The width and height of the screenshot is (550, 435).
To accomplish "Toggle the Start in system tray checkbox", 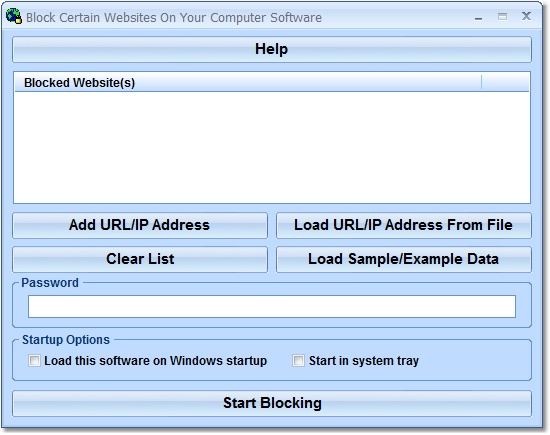I will [x=299, y=361].
